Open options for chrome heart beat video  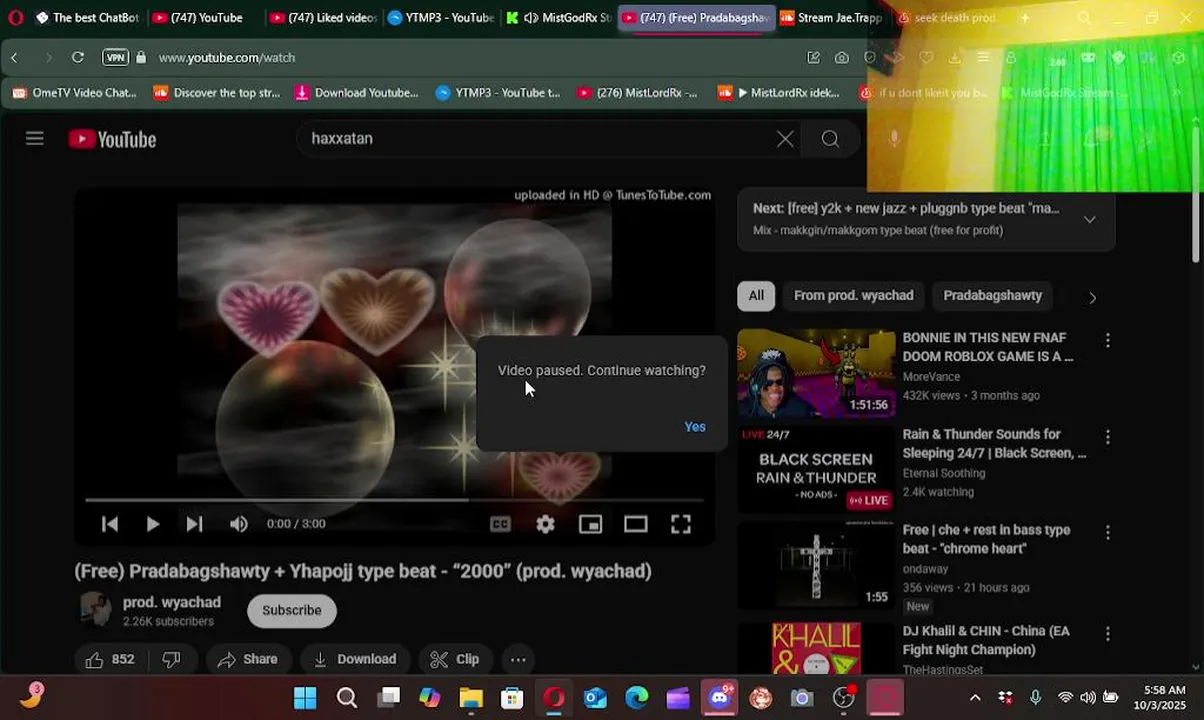click(1107, 533)
